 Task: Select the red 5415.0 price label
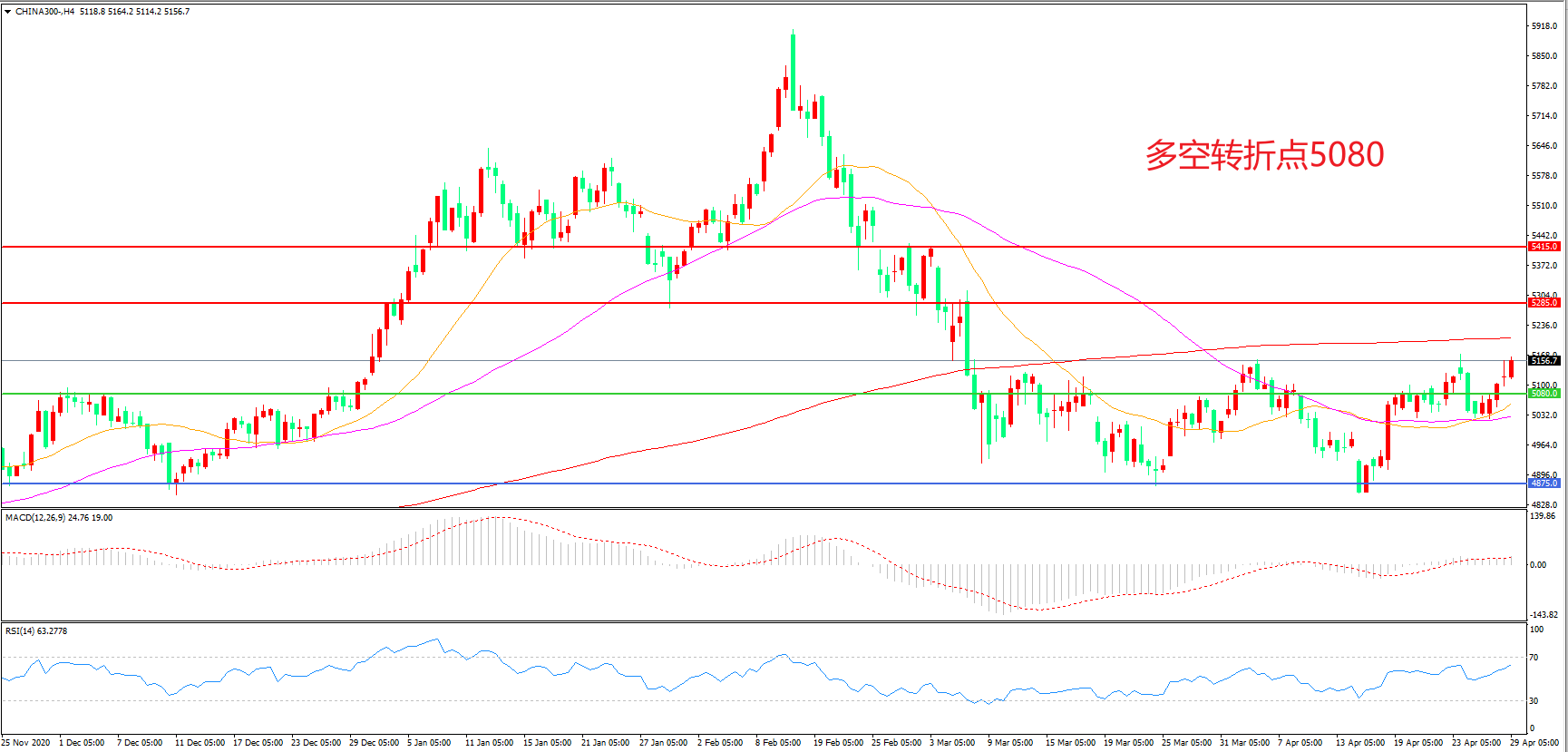coord(1544,247)
